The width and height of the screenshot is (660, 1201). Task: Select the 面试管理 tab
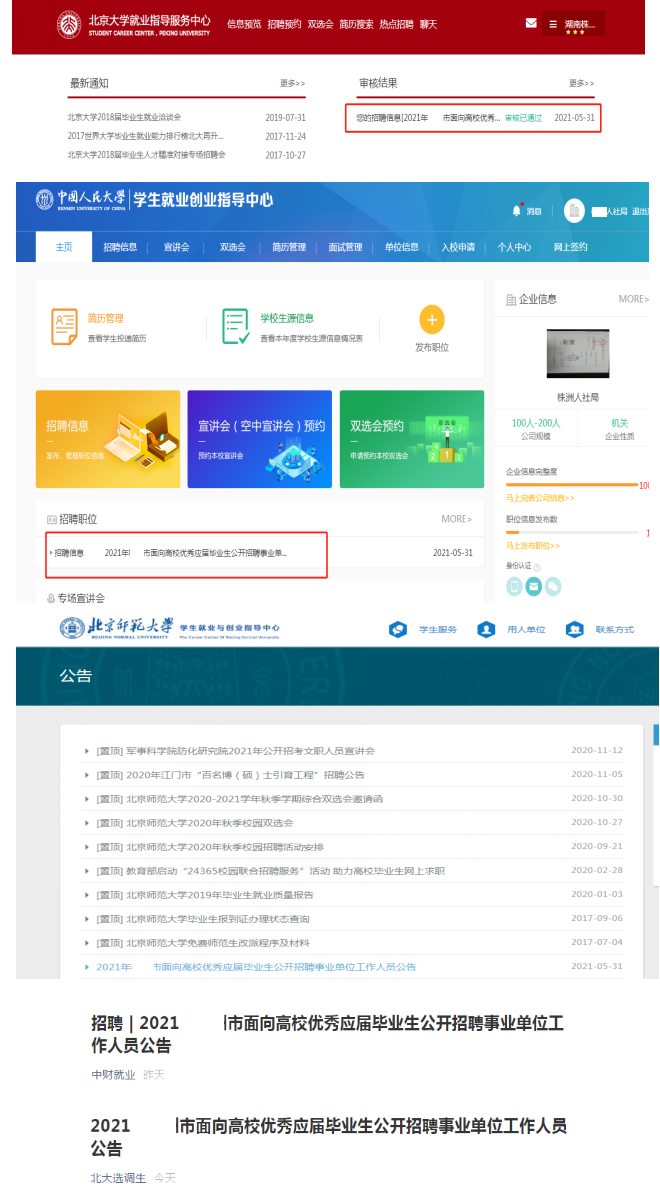pyautogui.click(x=346, y=247)
